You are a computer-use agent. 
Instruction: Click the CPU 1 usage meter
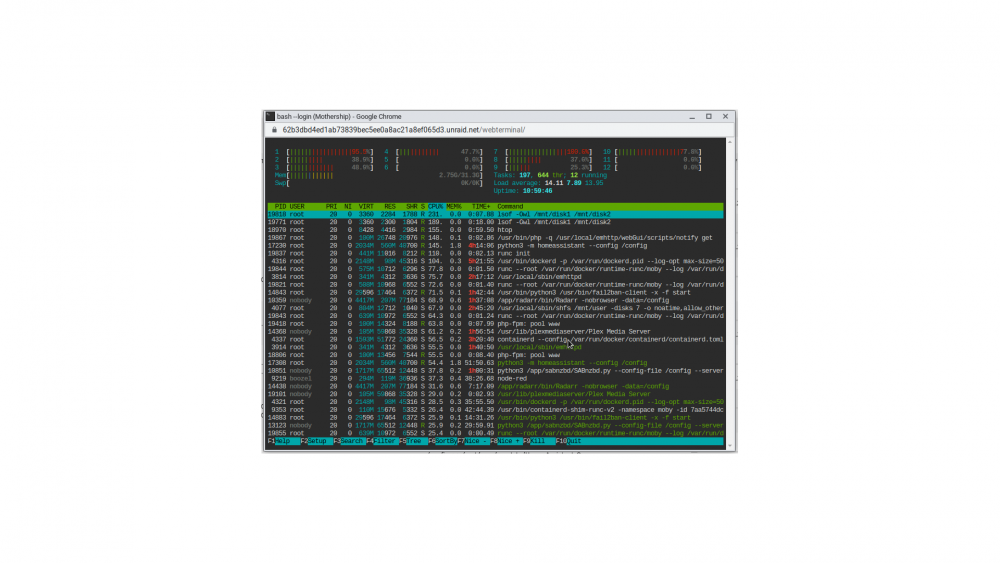coord(324,152)
